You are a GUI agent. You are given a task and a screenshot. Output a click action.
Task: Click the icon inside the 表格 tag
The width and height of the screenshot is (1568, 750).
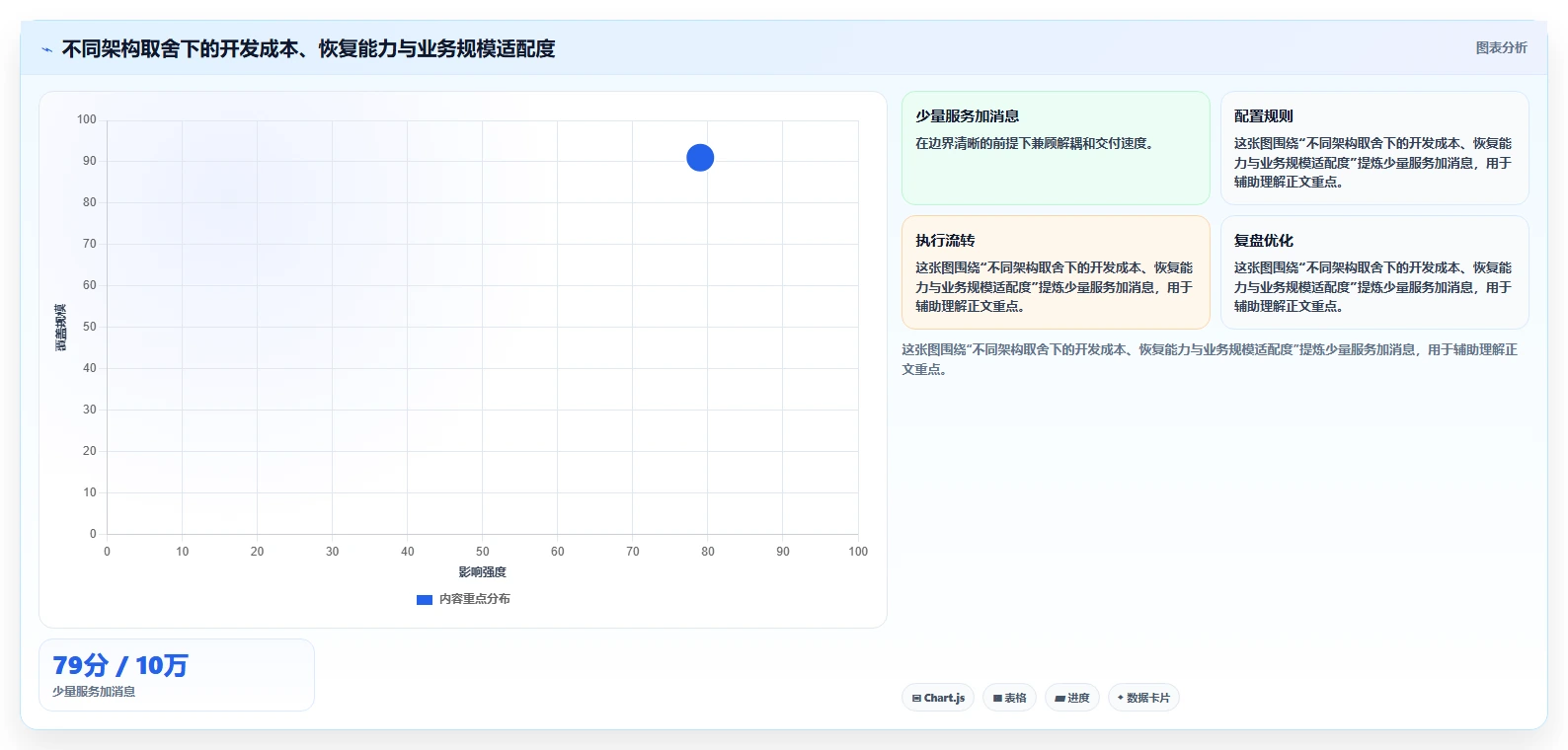[x=997, y=698]
